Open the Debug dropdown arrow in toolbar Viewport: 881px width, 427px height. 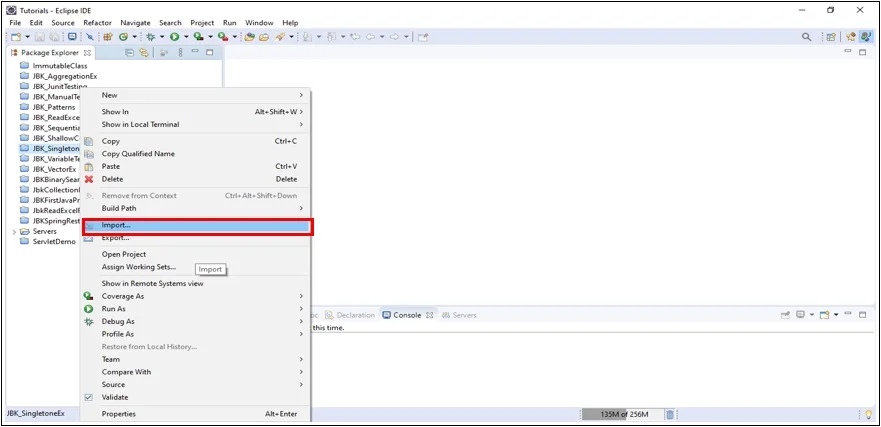(162, 37)
